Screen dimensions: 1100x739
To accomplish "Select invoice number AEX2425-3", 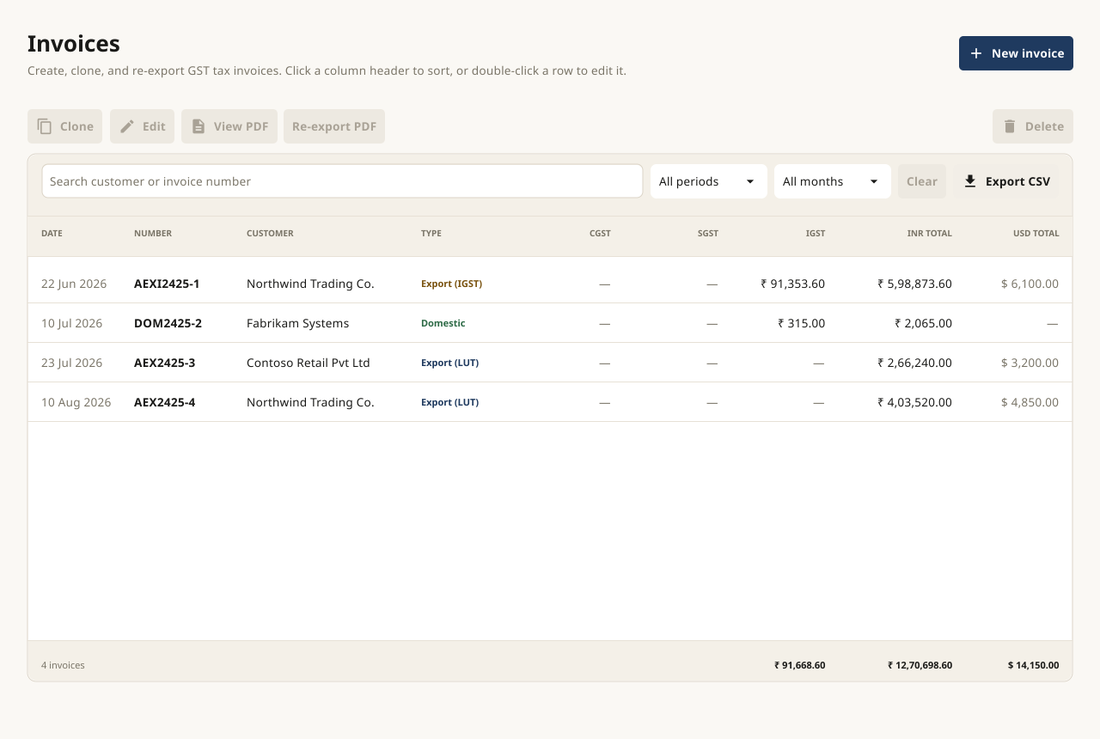I will coord(165,363).
